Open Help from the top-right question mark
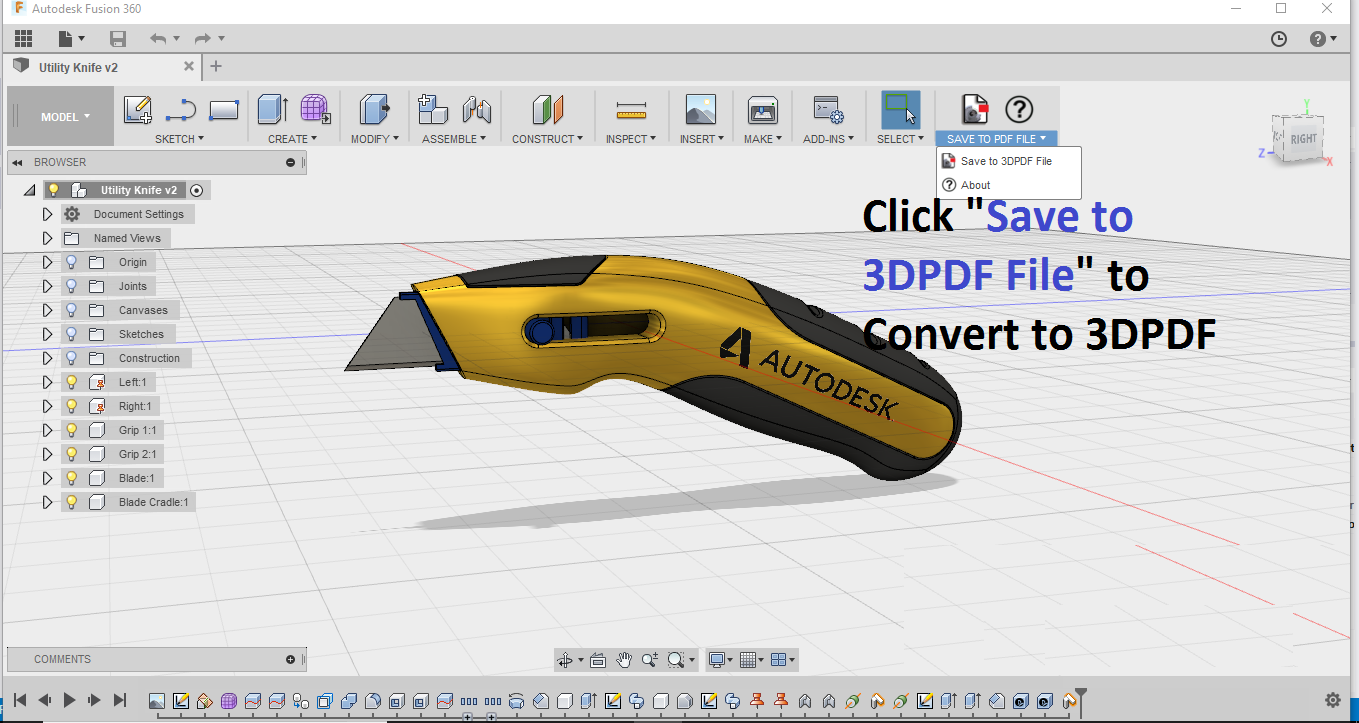This screenshot has height=723, width=1359. coord(1318,39)
